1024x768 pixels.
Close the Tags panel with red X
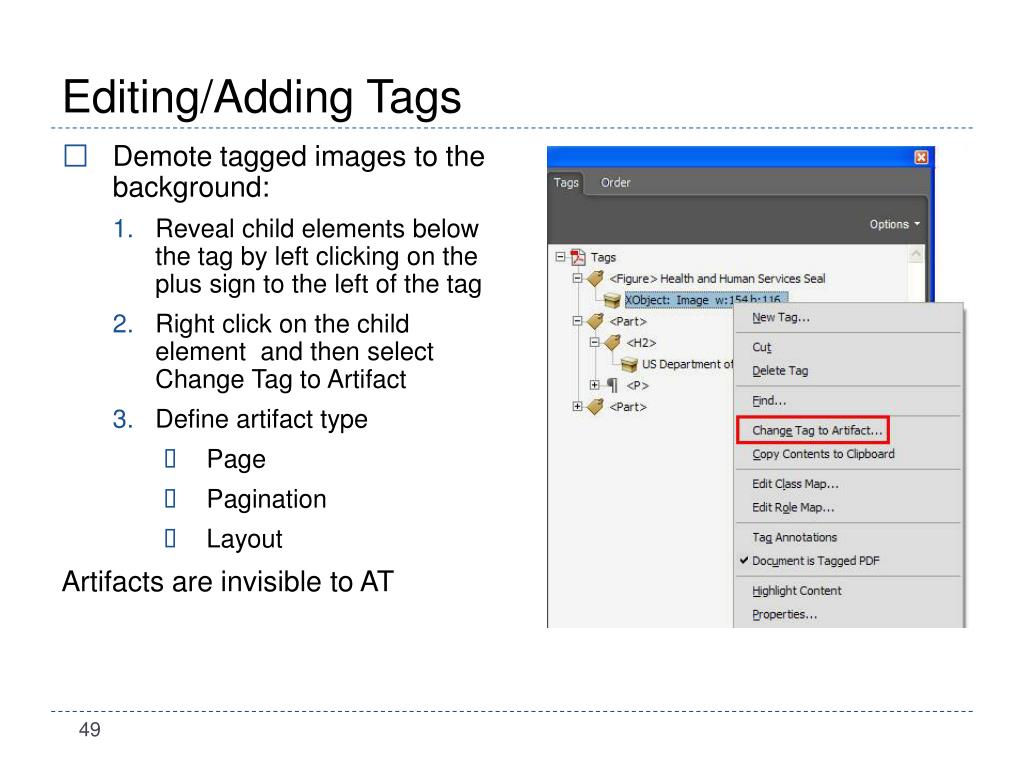coord(921,157)
